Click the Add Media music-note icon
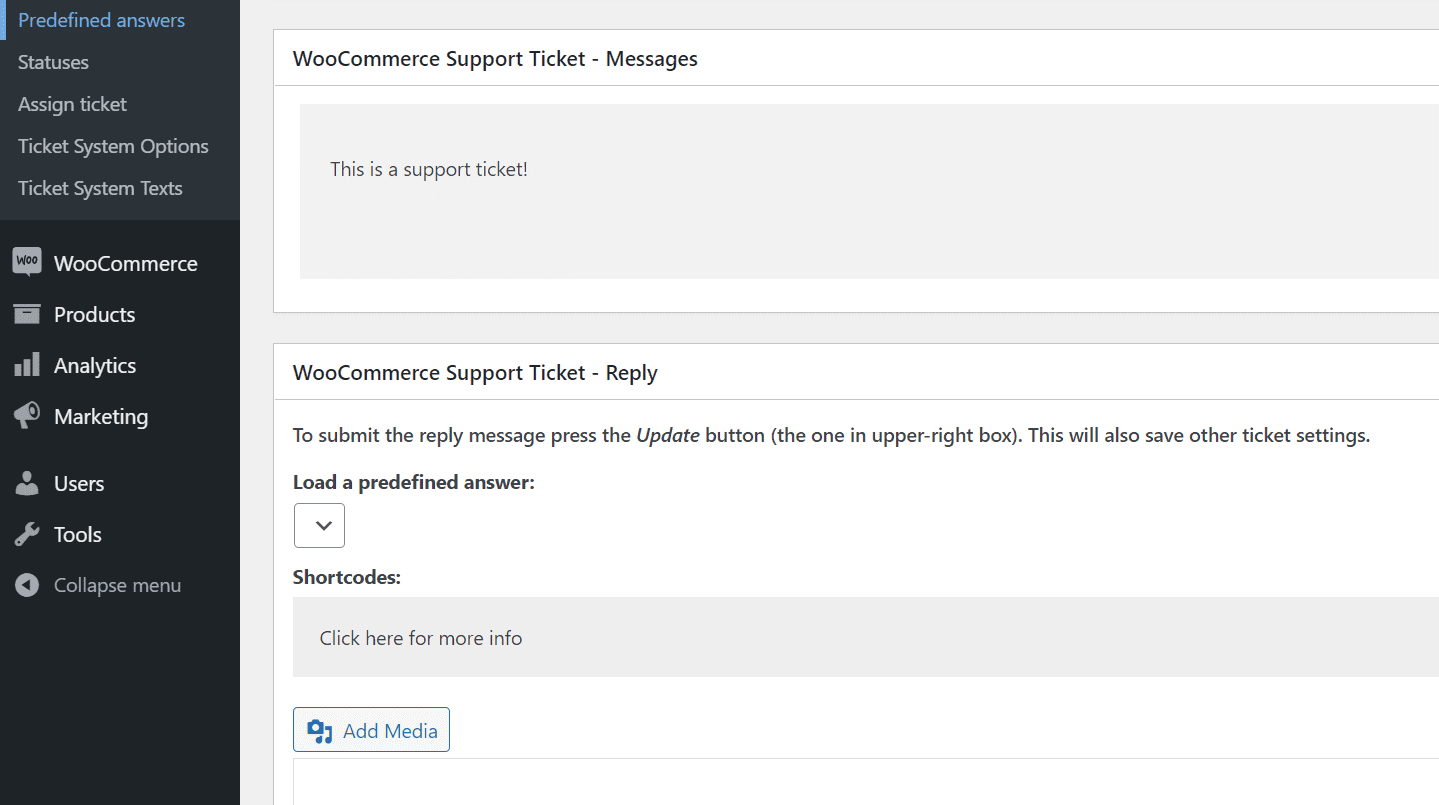The image size is (1439, 805). coord(320,729)
